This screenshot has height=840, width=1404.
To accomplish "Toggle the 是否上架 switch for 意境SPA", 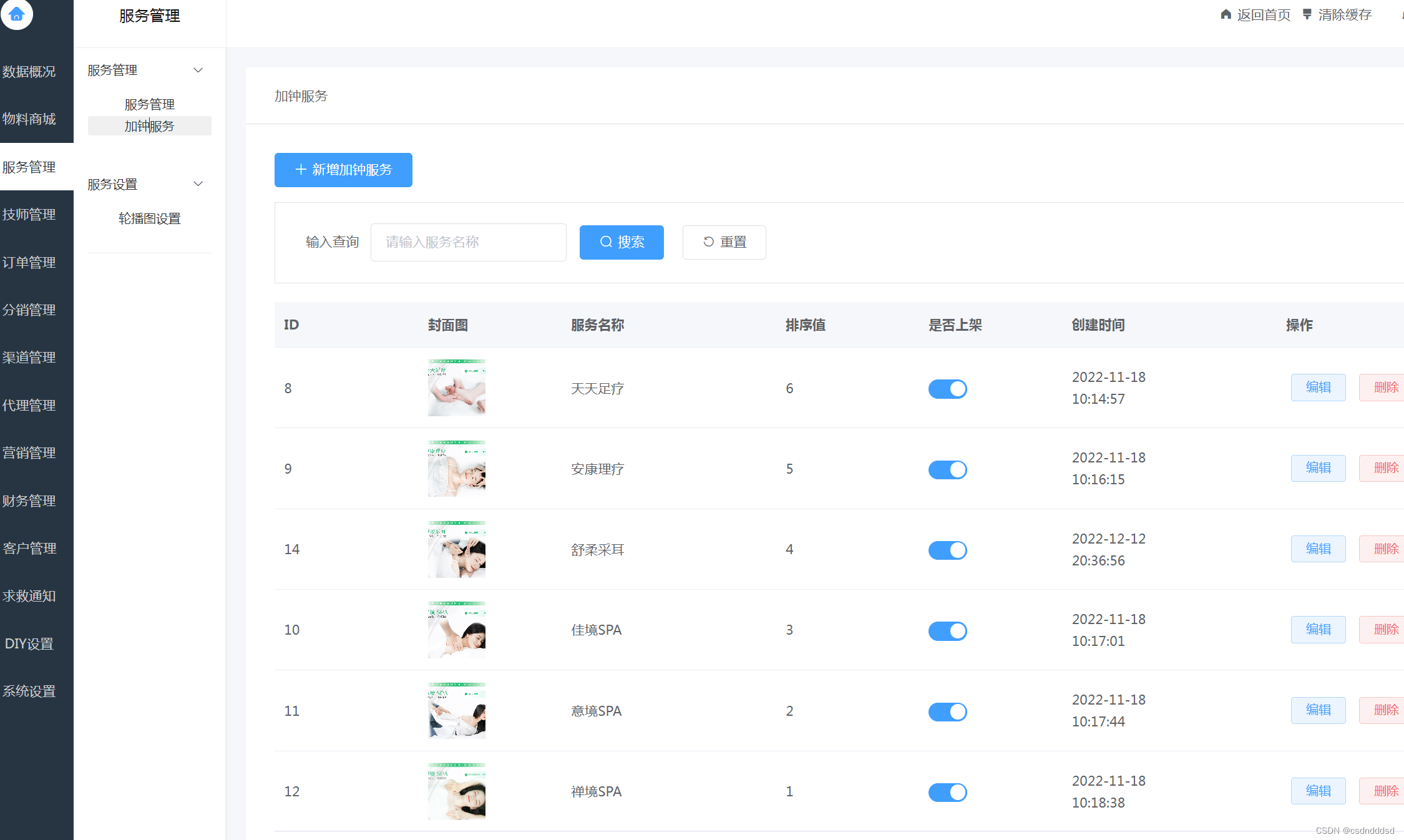I will click(x=947, y=711).
